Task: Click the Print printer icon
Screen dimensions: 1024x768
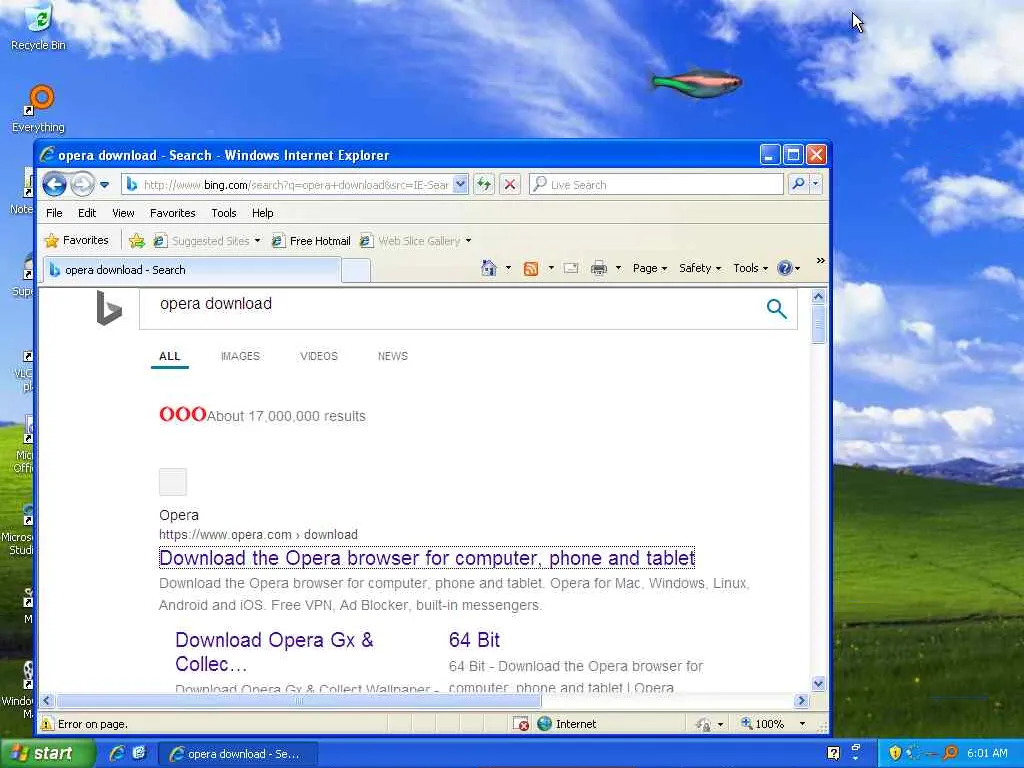Action: 599,268
